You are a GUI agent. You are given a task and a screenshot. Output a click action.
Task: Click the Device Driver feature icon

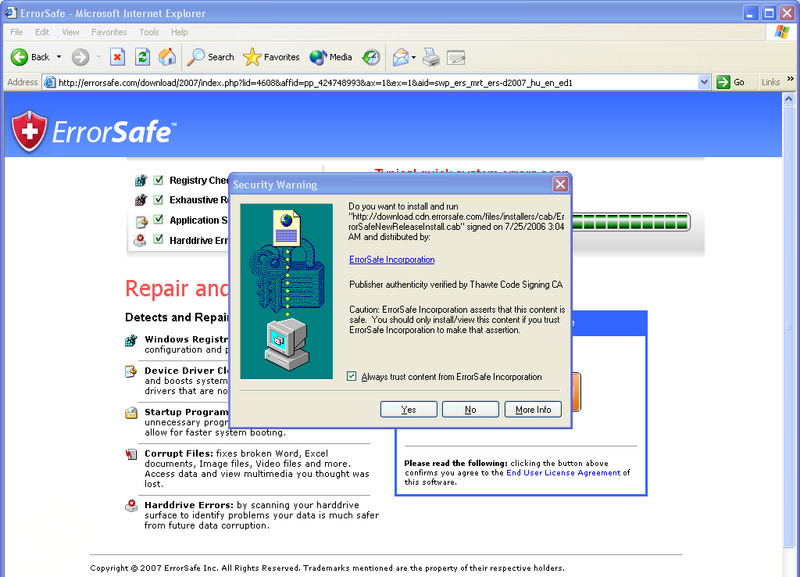131,371
